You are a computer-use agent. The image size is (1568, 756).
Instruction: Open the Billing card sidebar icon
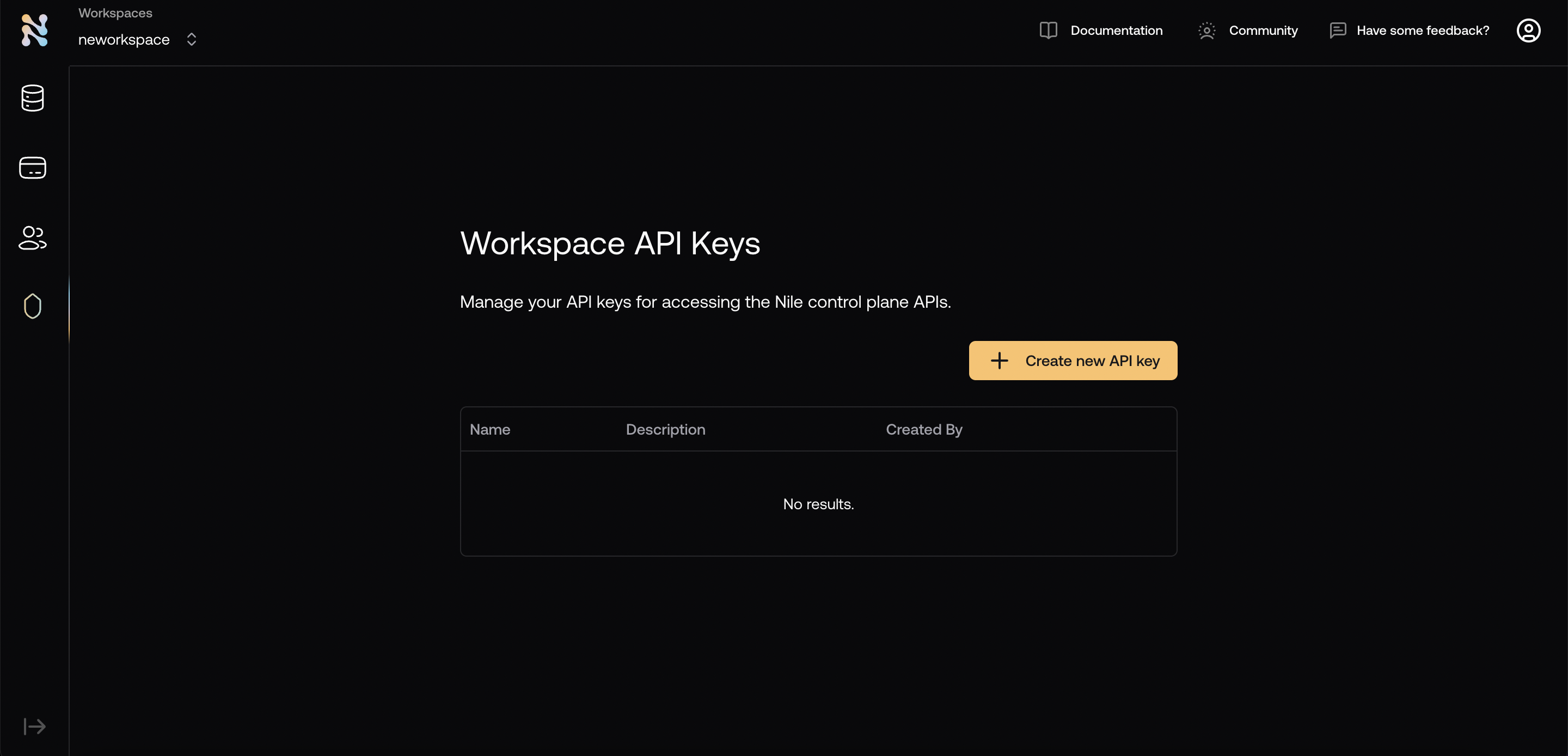(33, 168)
